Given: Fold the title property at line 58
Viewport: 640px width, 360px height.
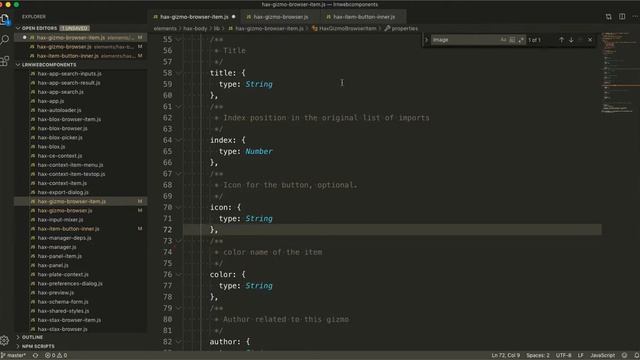Looking at the screenshot, I should coord(179,73).
